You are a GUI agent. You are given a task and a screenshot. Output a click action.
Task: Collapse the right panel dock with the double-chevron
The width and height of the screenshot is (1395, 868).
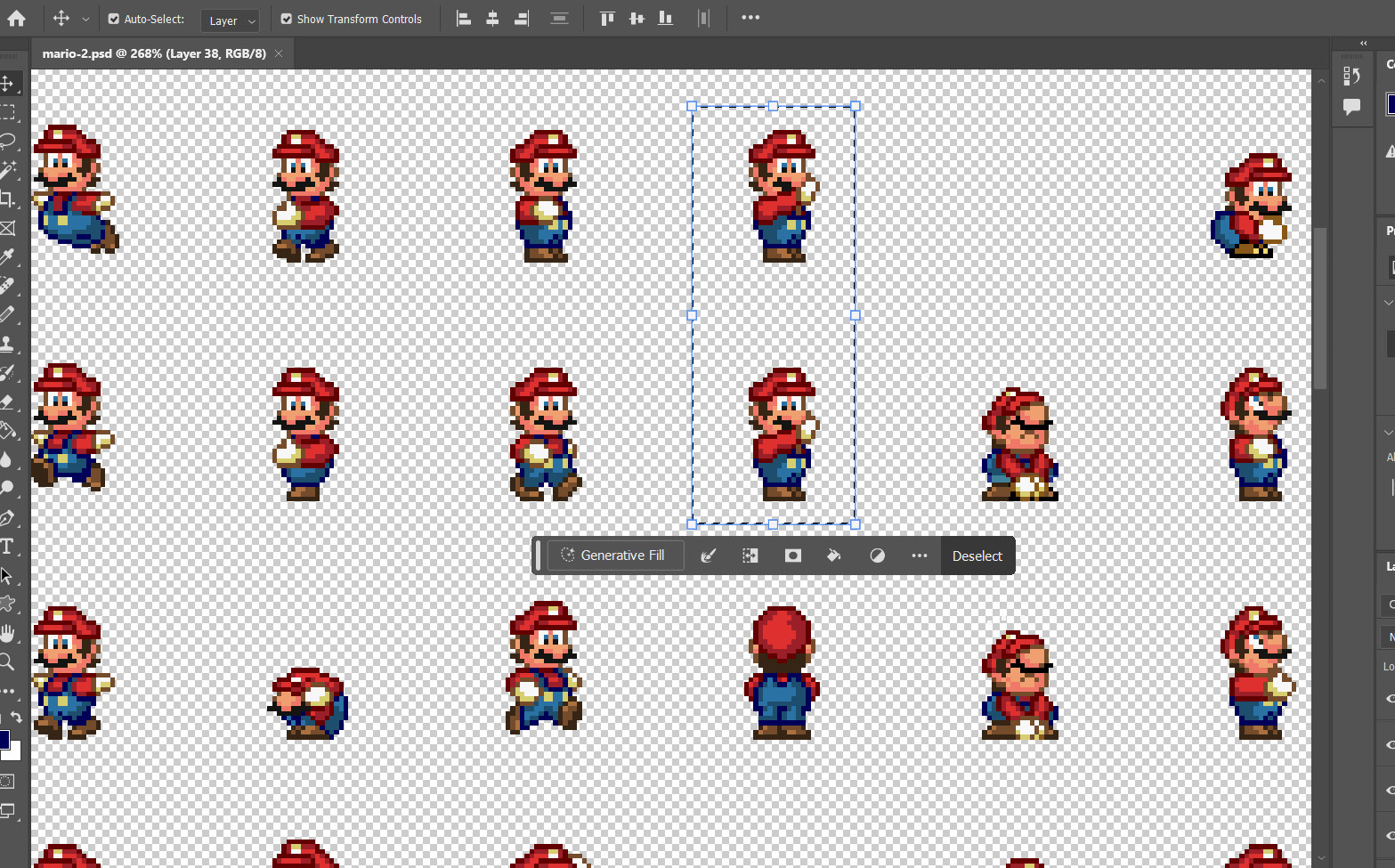tap(1363, 43)
